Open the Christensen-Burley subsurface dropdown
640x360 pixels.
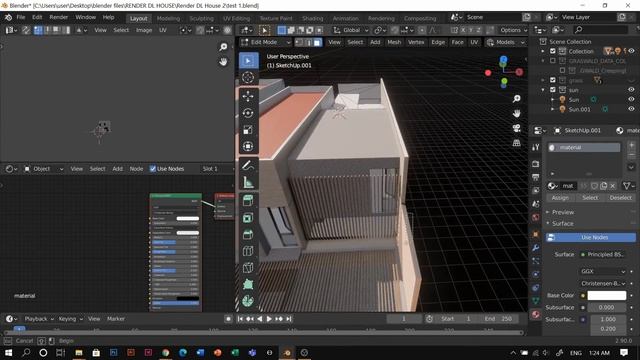(x=603, y=283)
